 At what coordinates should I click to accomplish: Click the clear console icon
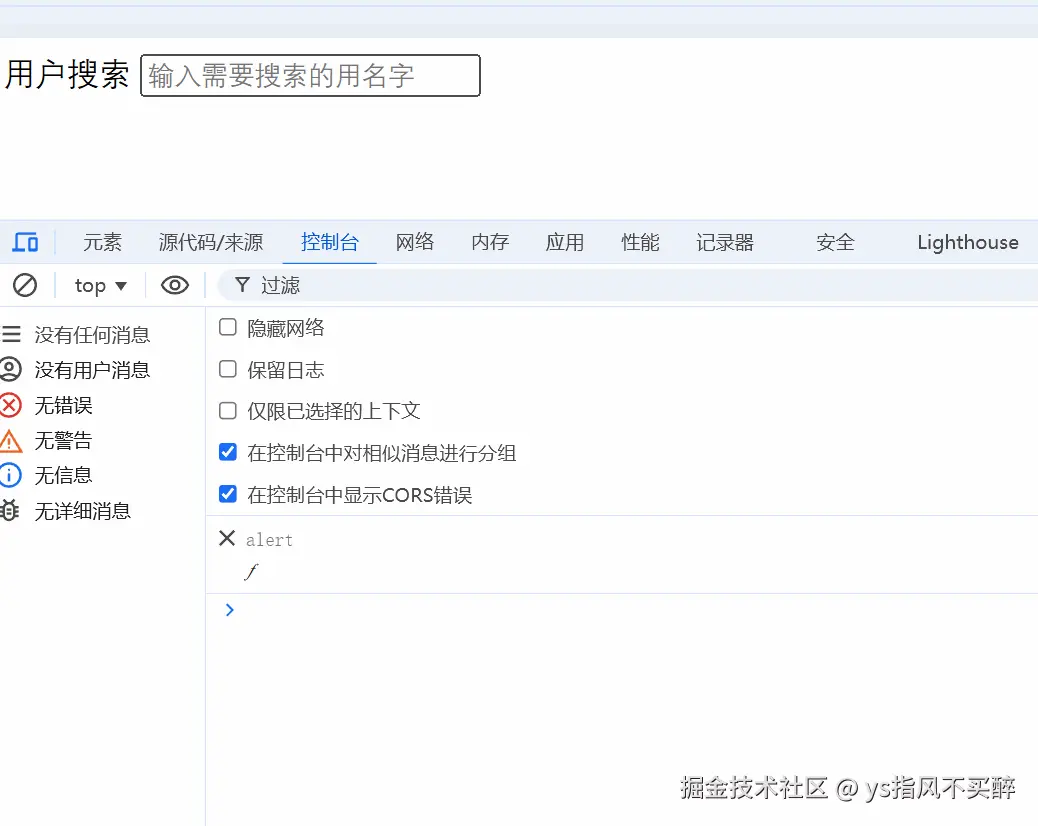point(26,285)
